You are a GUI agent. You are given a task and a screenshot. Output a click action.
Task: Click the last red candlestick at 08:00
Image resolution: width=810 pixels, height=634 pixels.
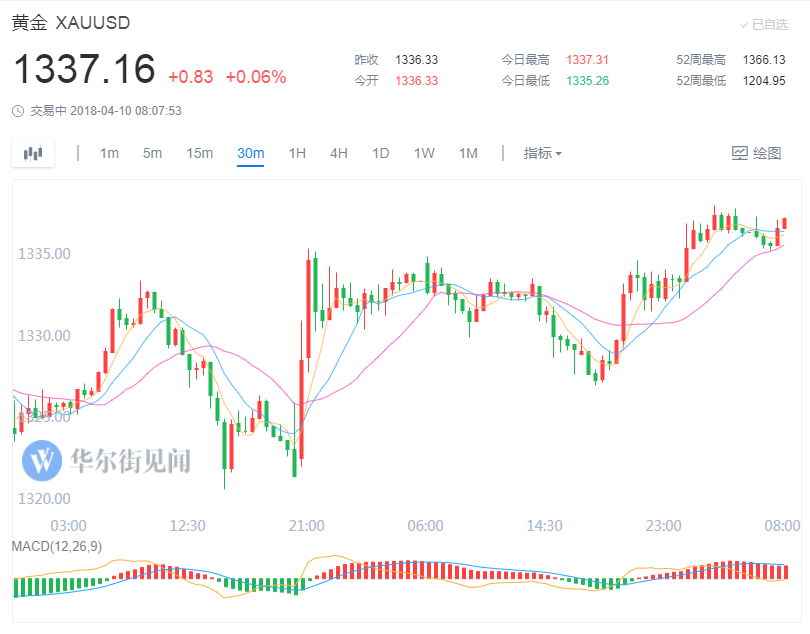(785, 222)
